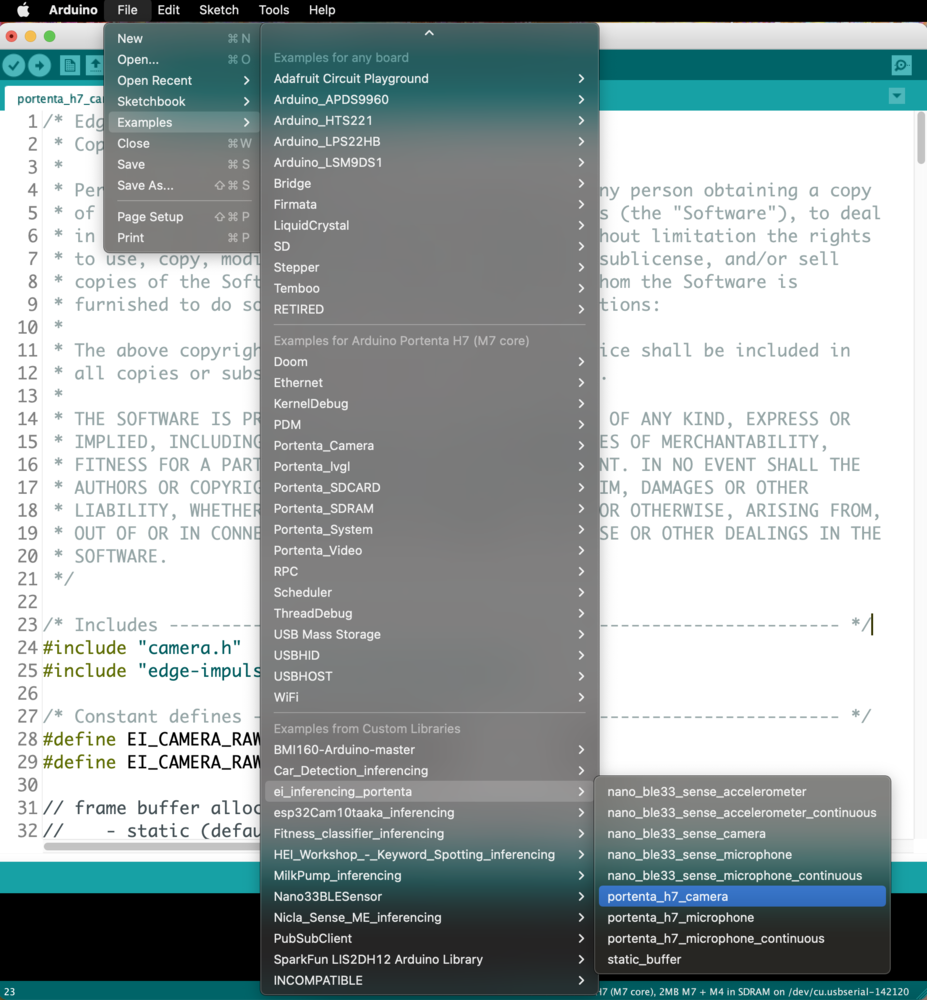Open the Portenta_Video examples submenu
The image size is (927, 1000).
click(429, 550)
